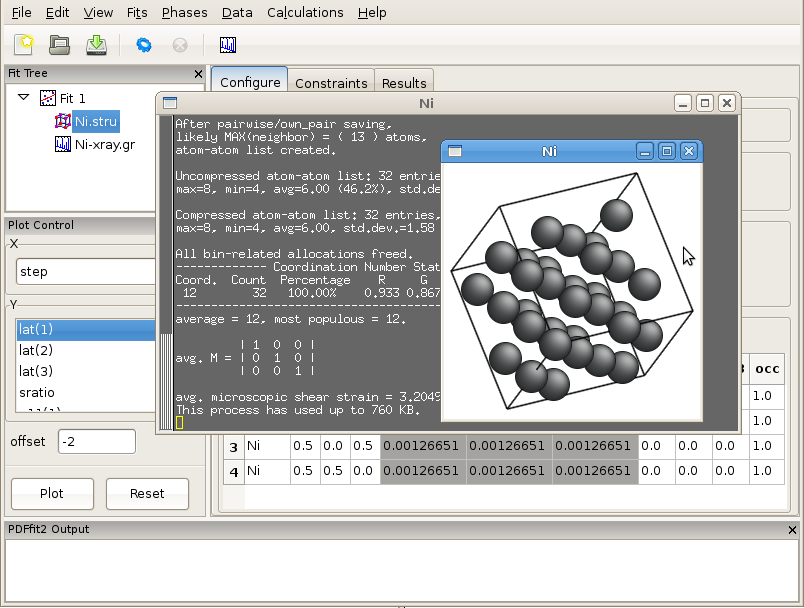This screenshot has height=608, width=804.
Task: Click window menu icon of Ni terminal window
Action: [170, 103]
